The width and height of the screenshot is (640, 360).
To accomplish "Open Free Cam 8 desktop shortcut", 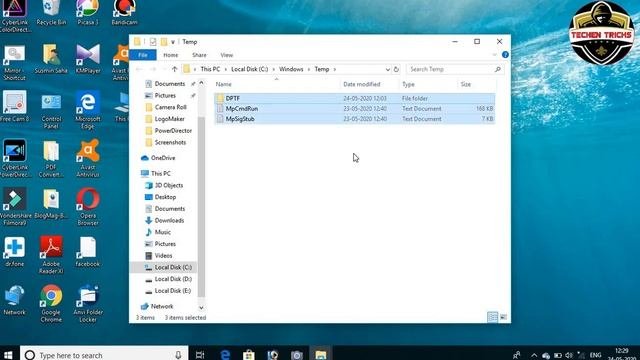I will [15, 106].
